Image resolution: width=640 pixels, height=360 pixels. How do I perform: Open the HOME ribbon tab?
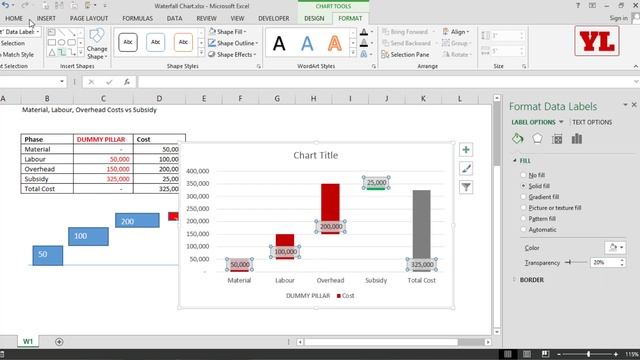(x=14, y=18)
